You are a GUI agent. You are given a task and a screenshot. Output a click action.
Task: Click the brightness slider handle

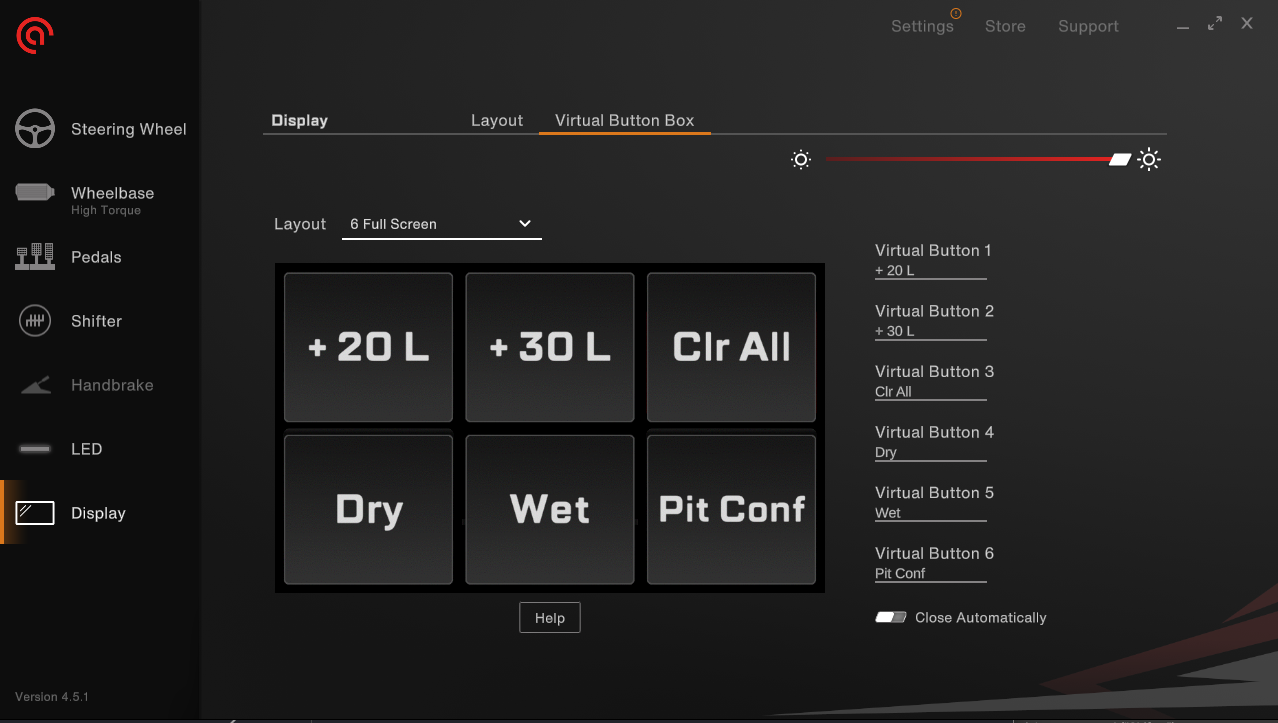pos(1120,159)
